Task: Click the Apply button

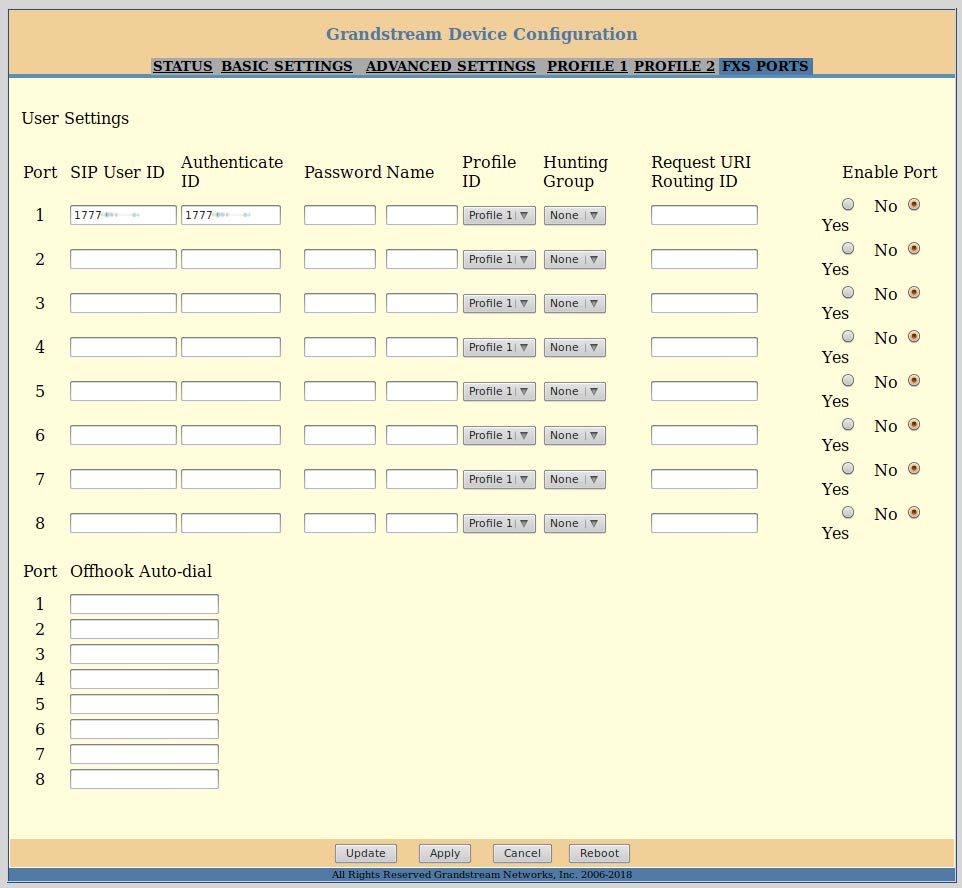Action: click(445, 853)
